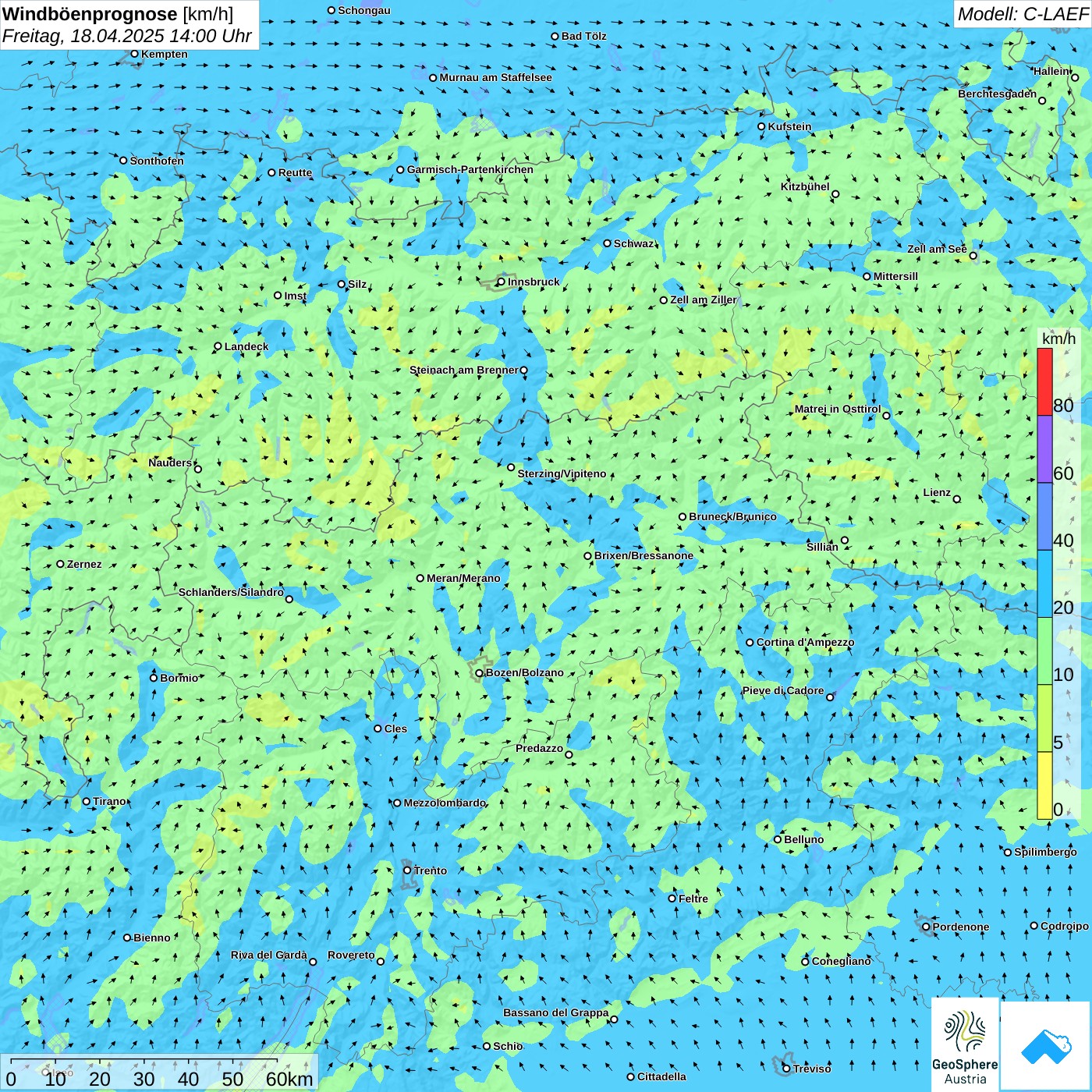Click the Bozen/Bolzano city marker

tap(480, 673)
